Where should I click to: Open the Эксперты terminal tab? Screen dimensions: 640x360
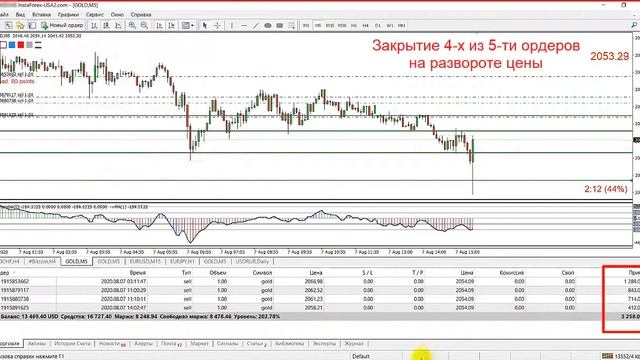pos(324,344)
